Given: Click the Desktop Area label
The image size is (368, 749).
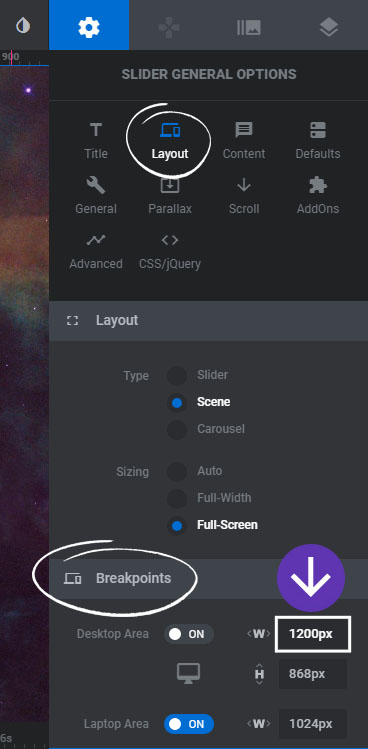Looking at the screenshot, I should (x=113, y=634).
